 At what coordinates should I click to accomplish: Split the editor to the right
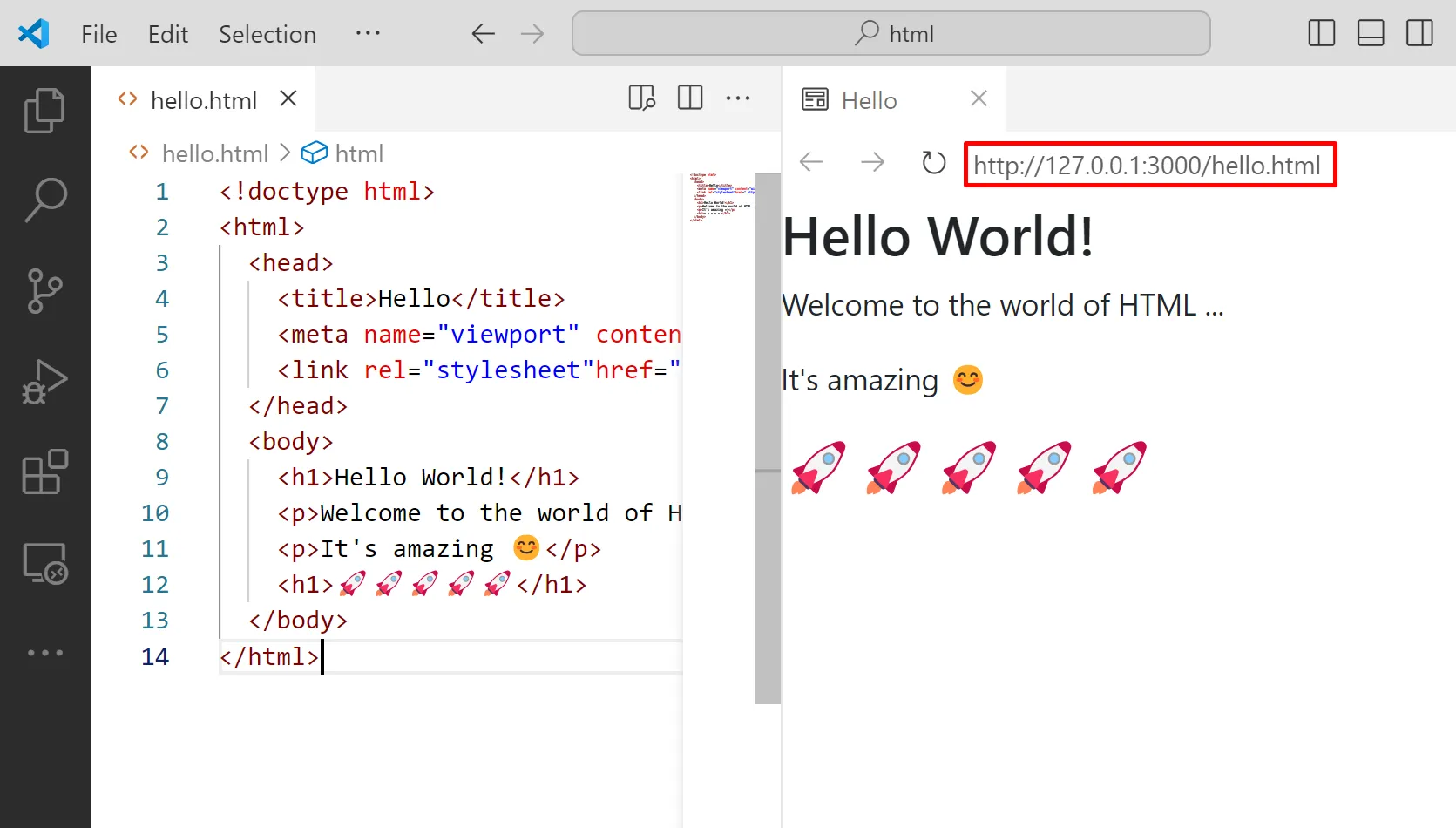point(690,98)
